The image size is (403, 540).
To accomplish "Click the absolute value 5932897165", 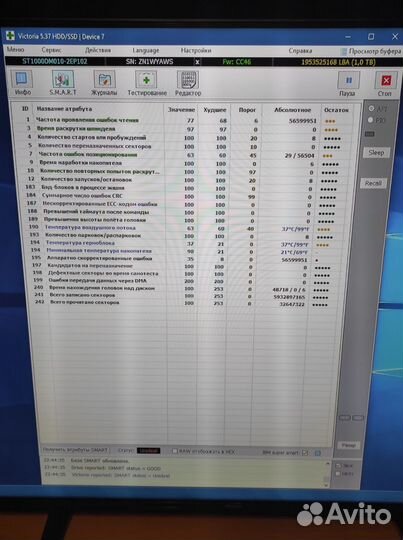I will click(289, 297).
